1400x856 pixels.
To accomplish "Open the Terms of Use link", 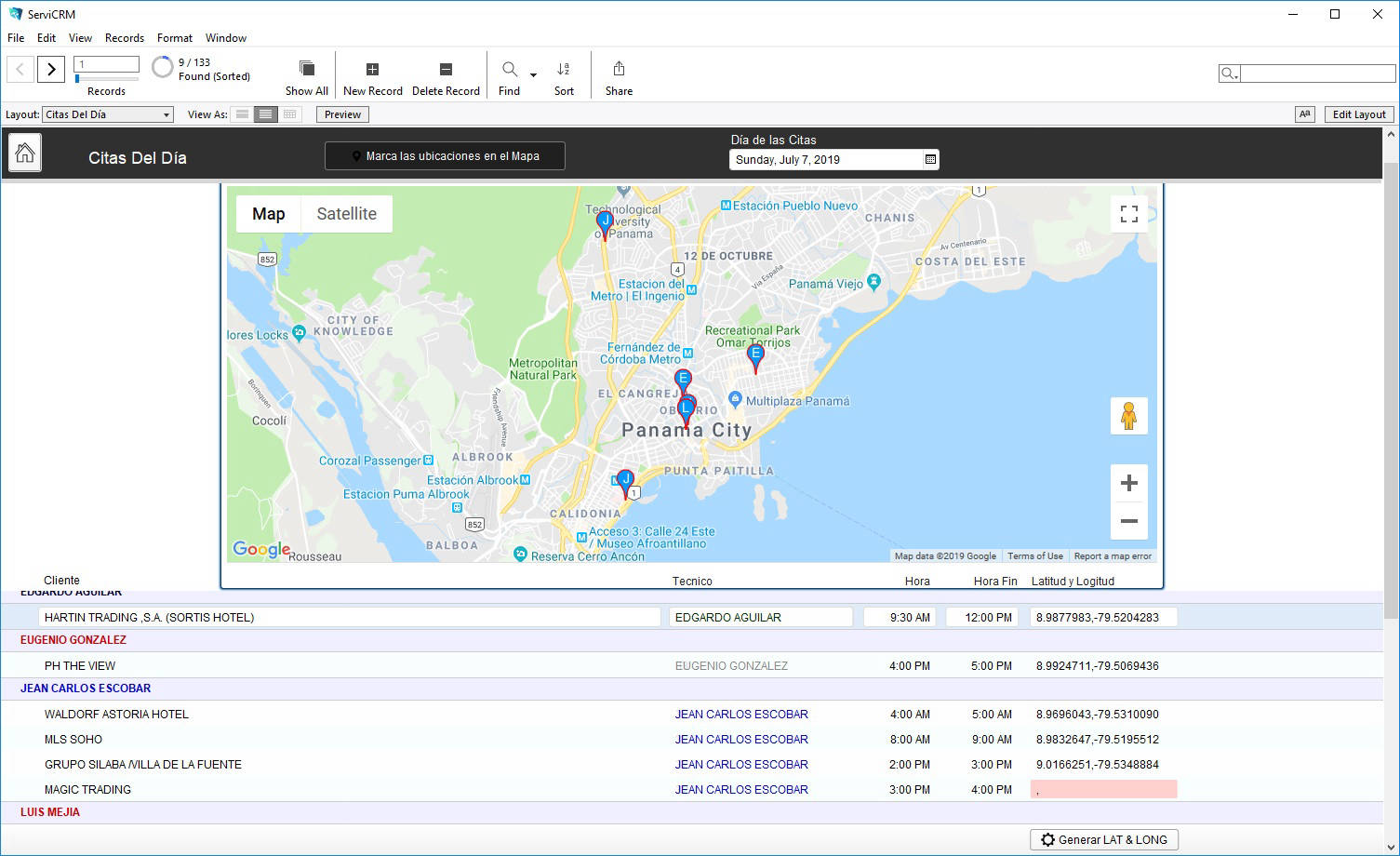I will 1034,556.
